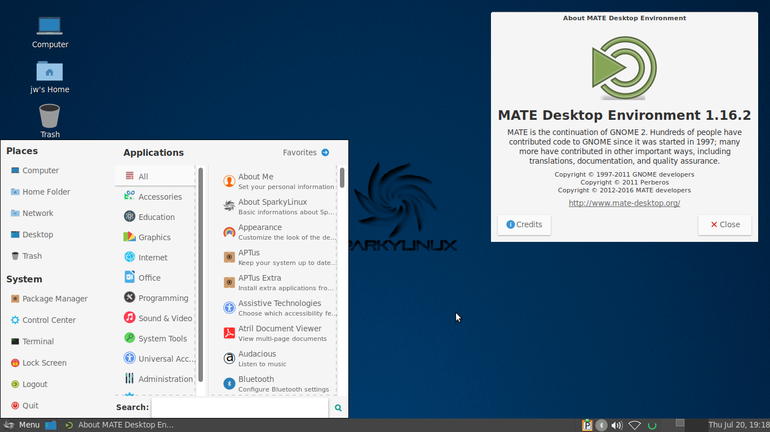Screen dimensions: 770x432
Task: Open Trash entry in Places list
Action: coord(27,256)
